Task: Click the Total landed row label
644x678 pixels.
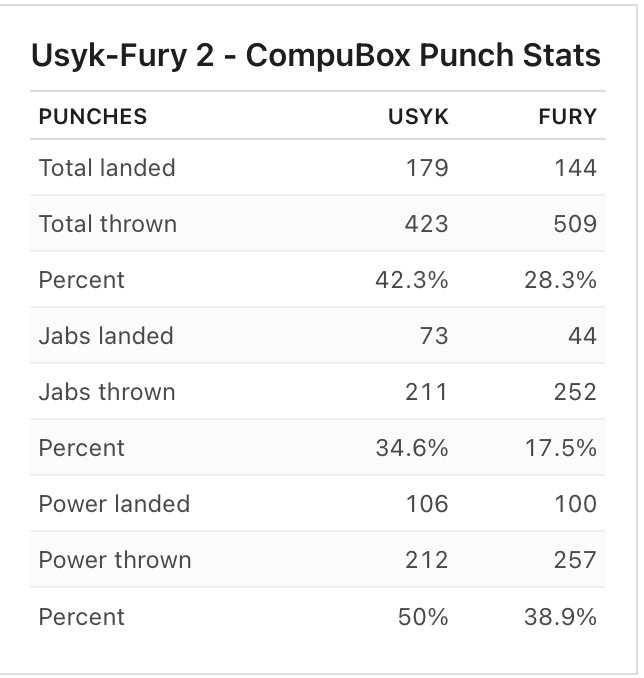Action: tap(107, 168)
